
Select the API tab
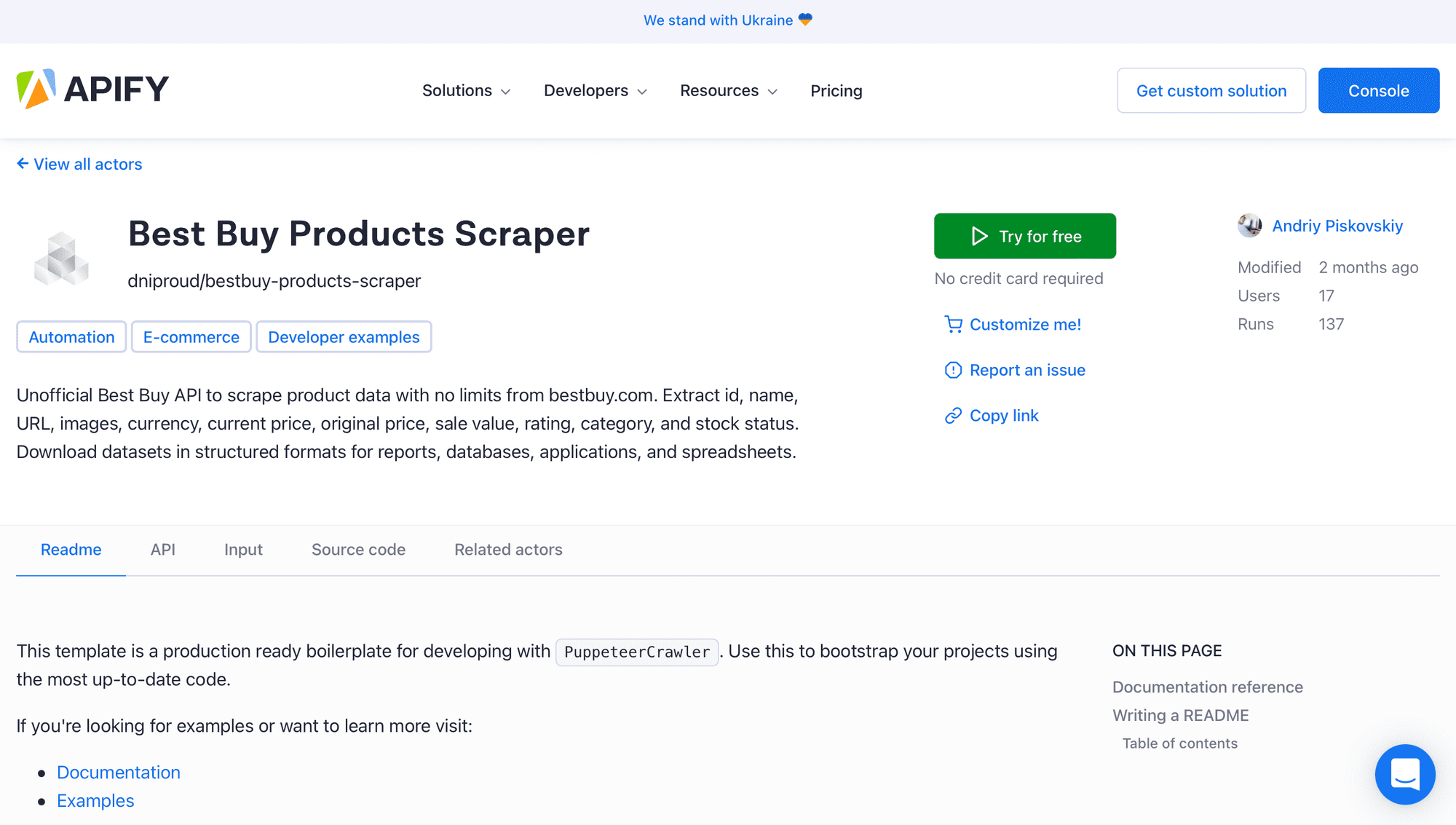[x=162, y=549]
